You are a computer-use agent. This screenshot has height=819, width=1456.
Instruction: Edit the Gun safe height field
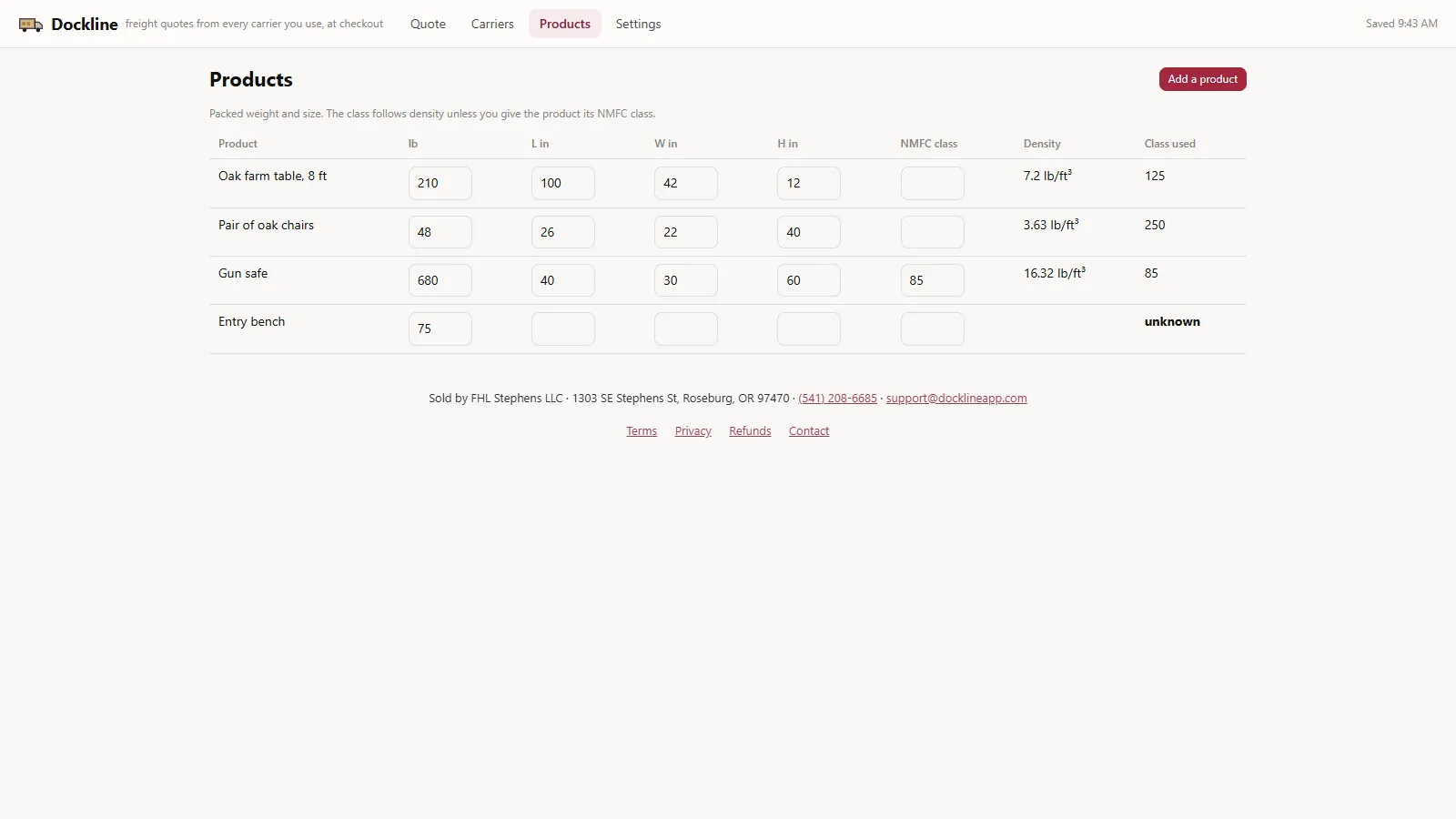(809, 280)
